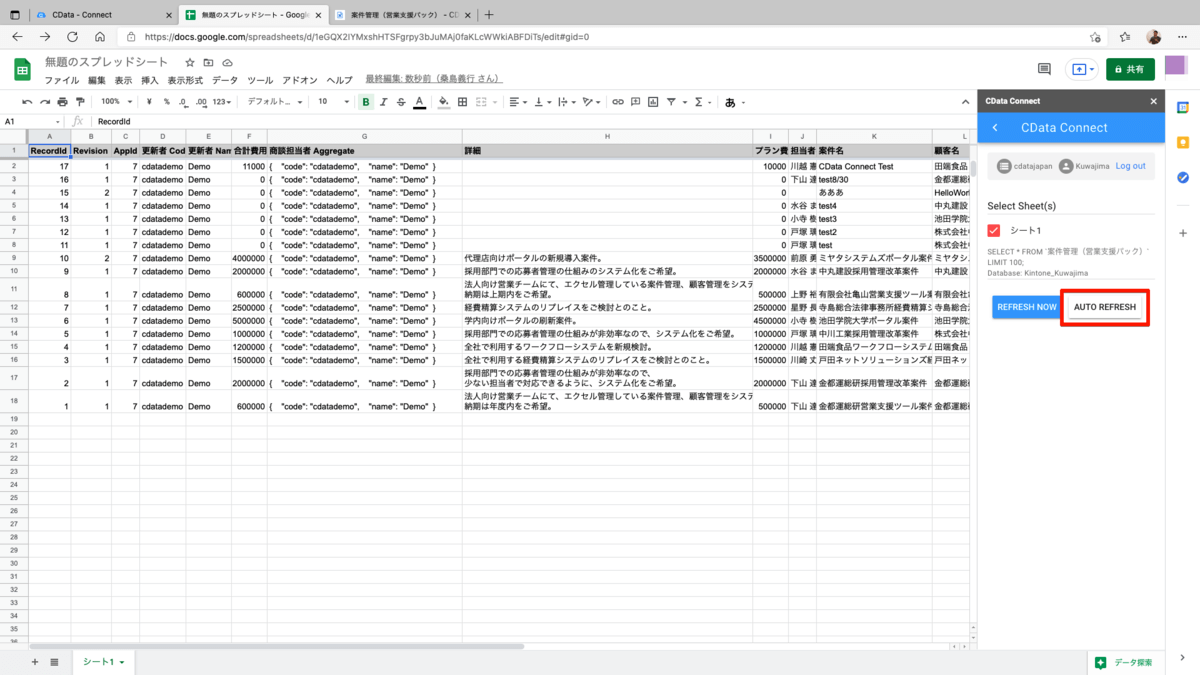This screenshot has height=675, width=1200.
Task: Click the cloud save status icon
Action: [227, 63]
